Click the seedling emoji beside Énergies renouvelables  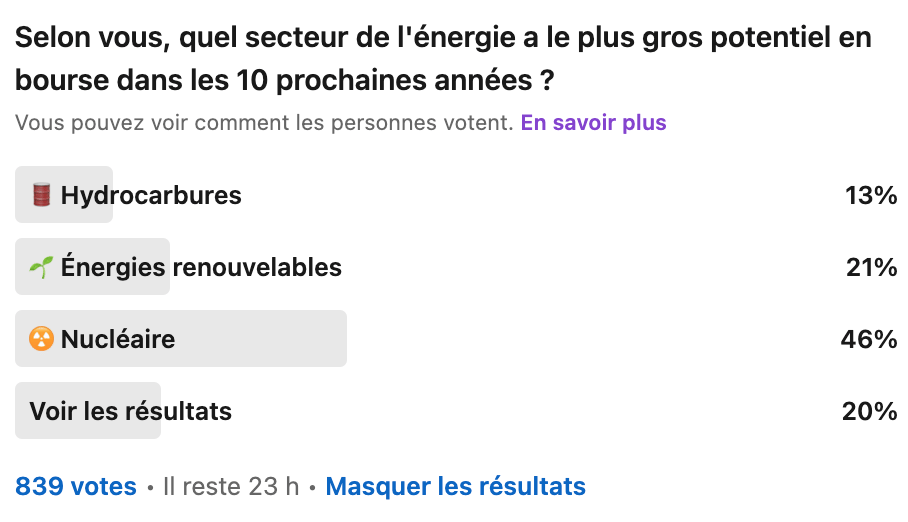41,267
